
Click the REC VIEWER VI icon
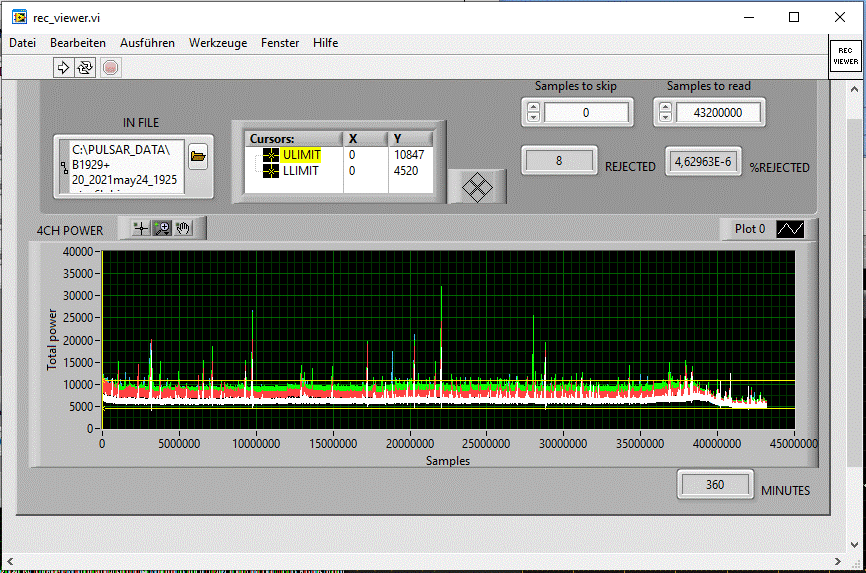pyautogui.click(x=846, y=56)
